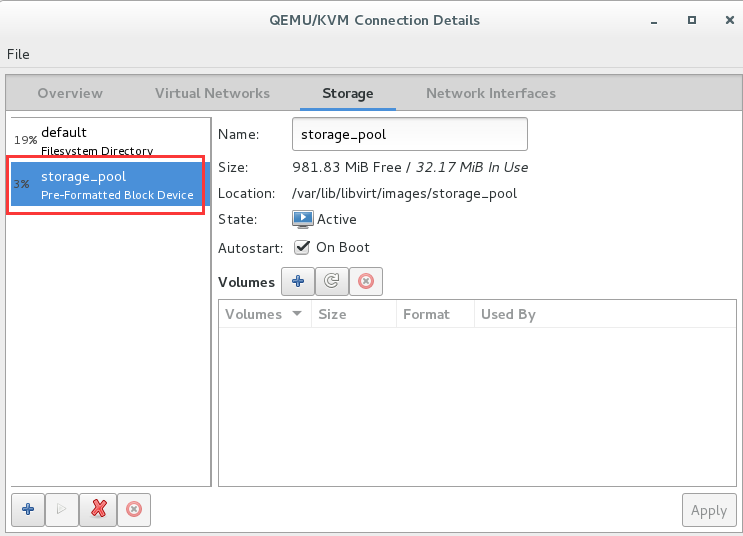Image resolution: width=743 pixels, height=536 pixels.
Task: Click the 3% usage label
Action: (21, 184)
